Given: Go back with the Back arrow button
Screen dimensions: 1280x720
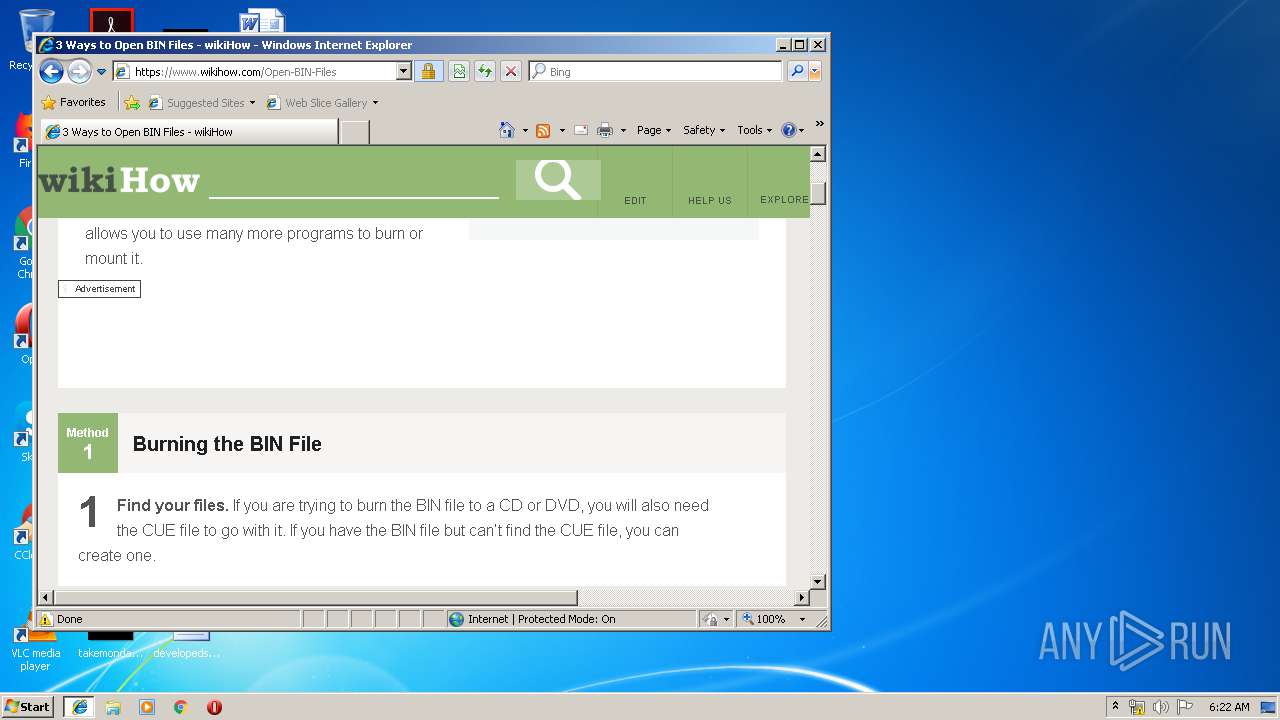Looking at the screenshot, I should [x=52, y=71].
